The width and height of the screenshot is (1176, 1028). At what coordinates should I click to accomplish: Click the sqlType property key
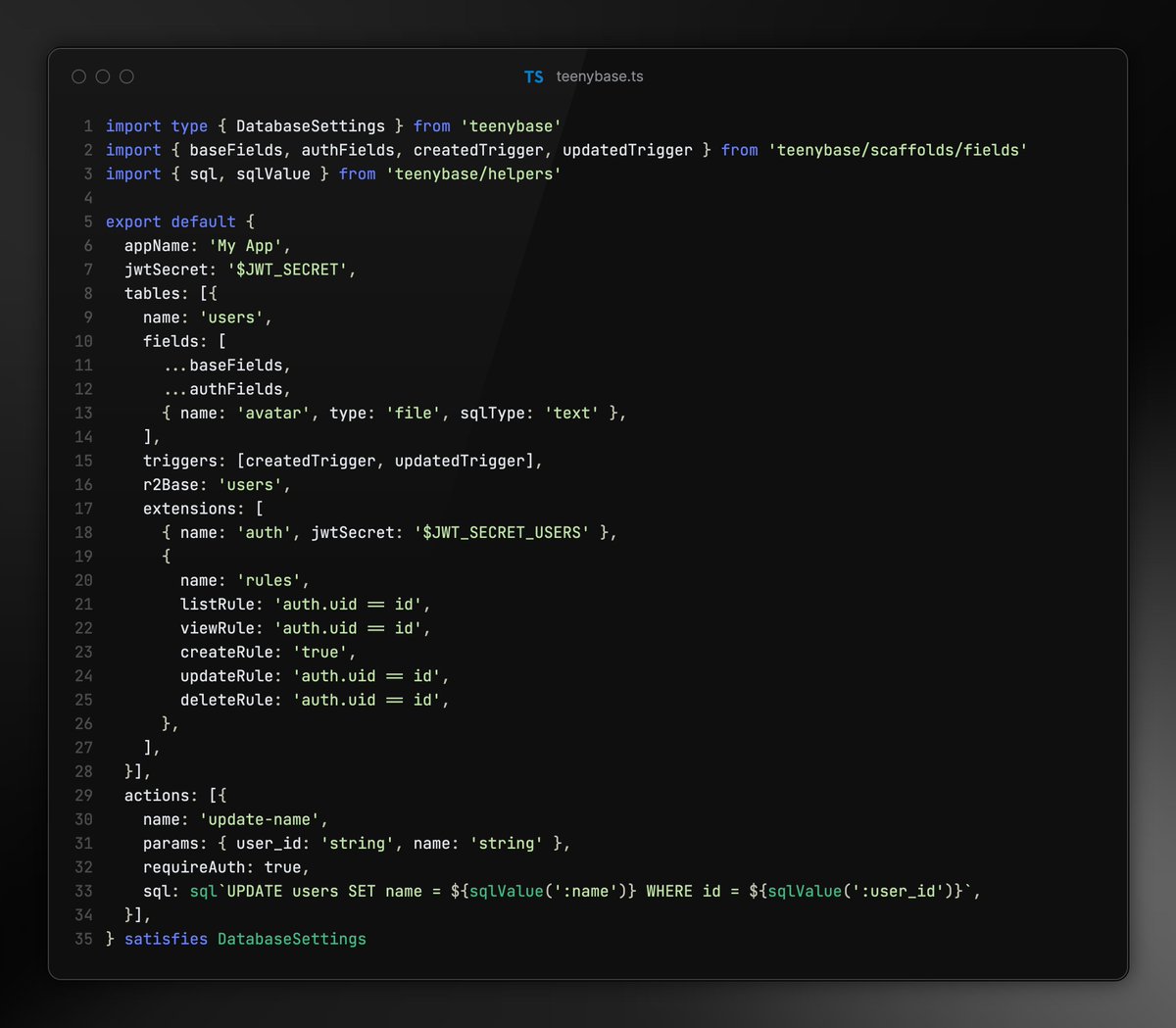coord(492,413)
